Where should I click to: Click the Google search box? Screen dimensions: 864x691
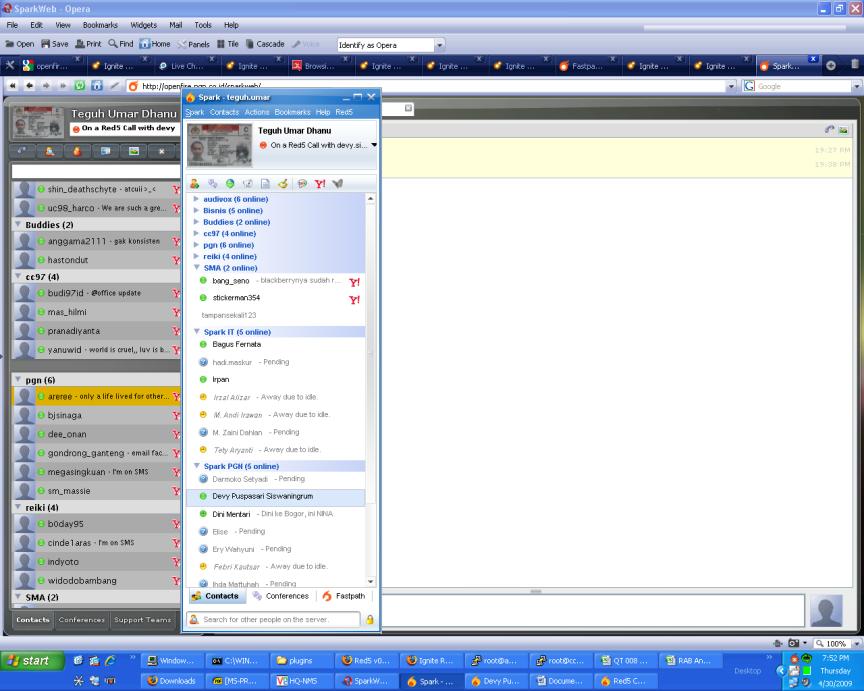coord(803,87)
